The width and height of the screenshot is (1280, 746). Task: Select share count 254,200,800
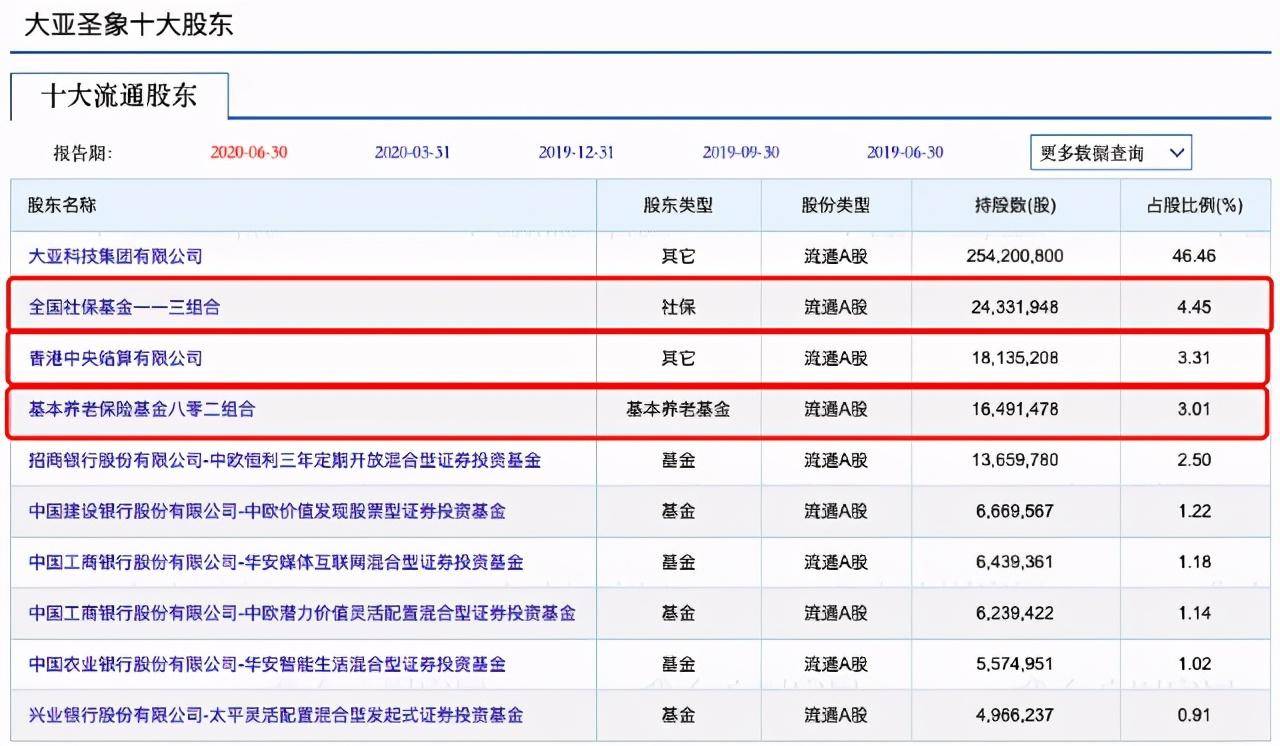coord(1015,256)
